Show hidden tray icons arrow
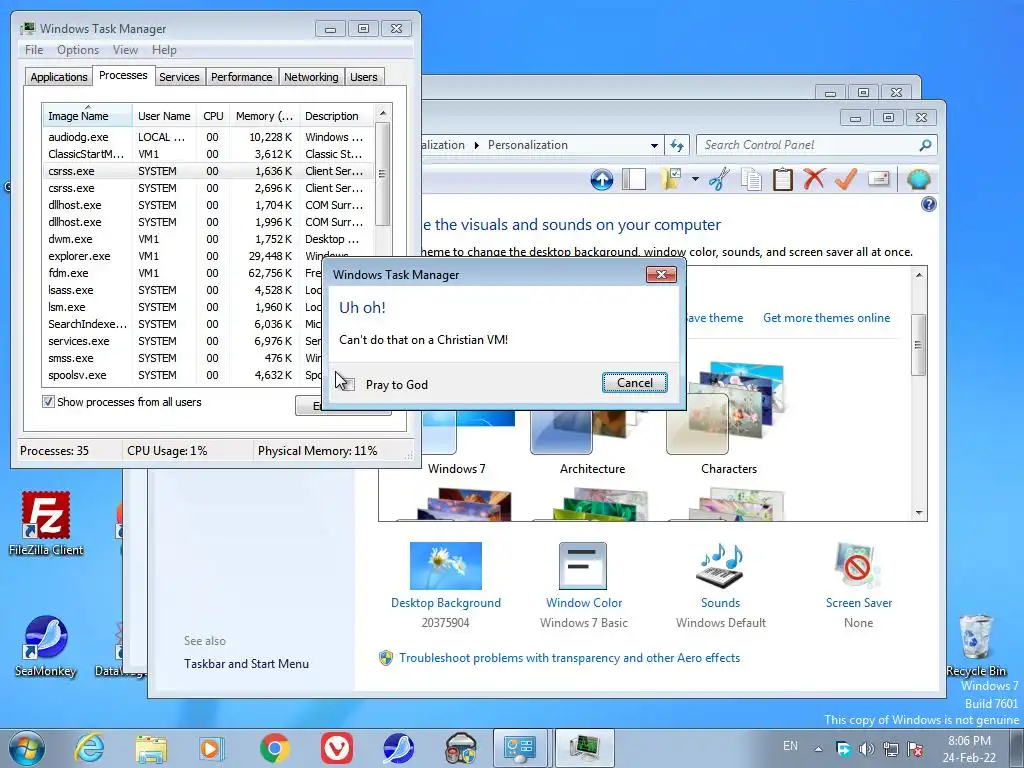The width and height of the screenshot is (1024, 768). click(818, 749)
